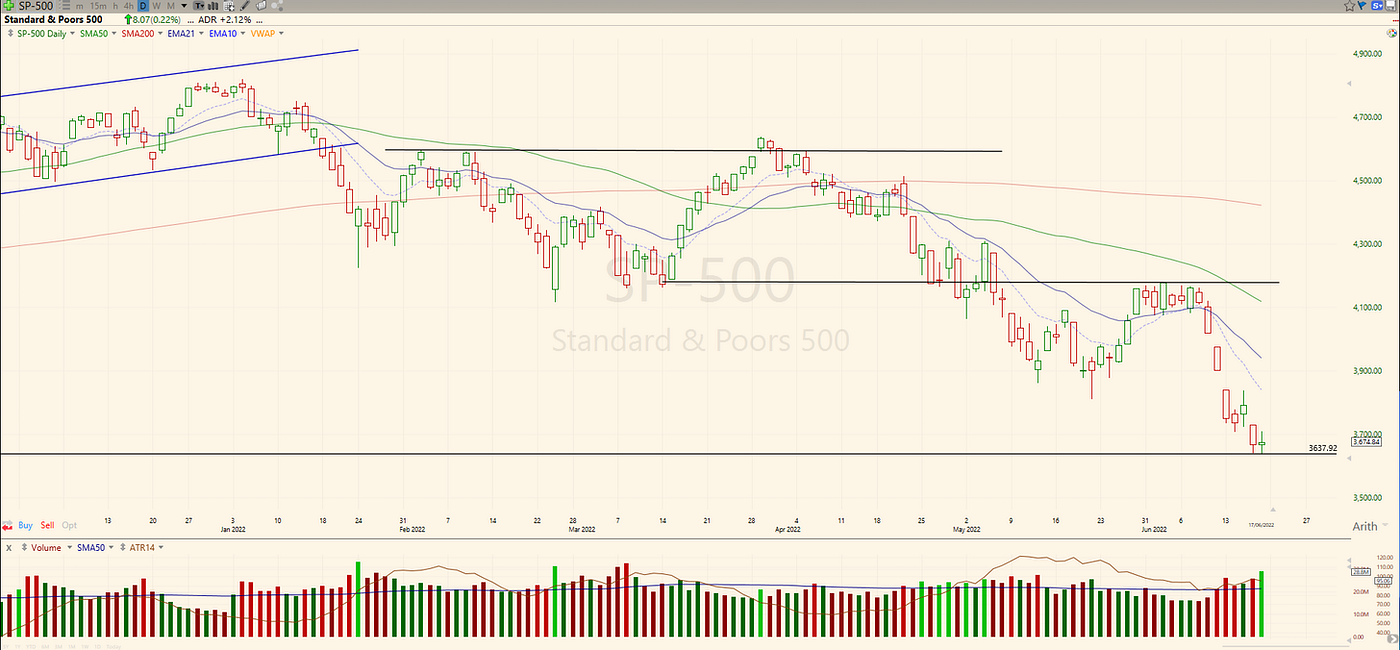This screenshot has width=1400, height=650.
Task: Open the T chart template dropdown
Action: 199,6
